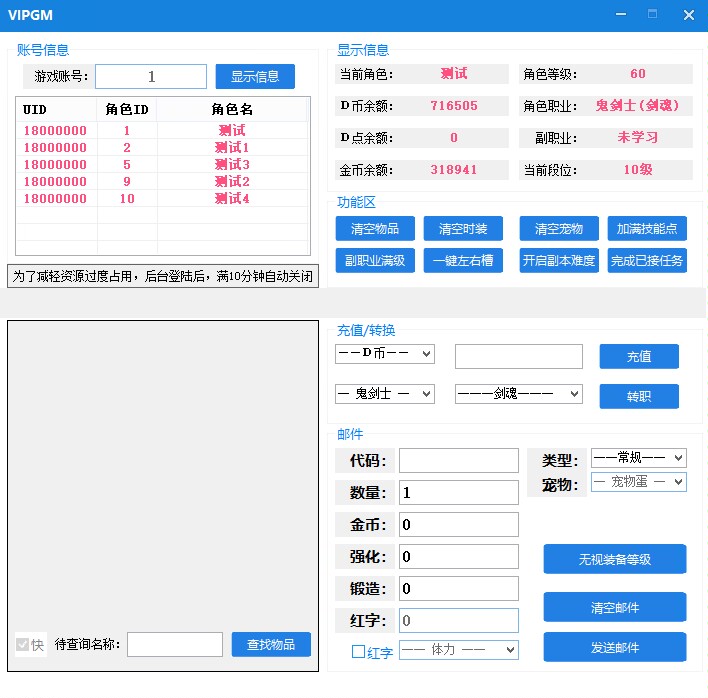
Task: Click the 代码 item code input field
Action: click(458, 460)
